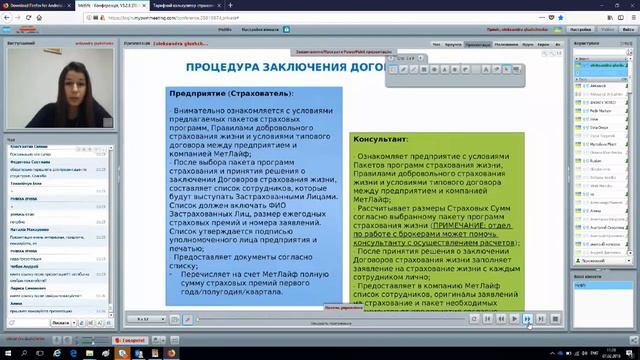
Task: Open the Firefox hamburger menu
Action: point(633,18)
